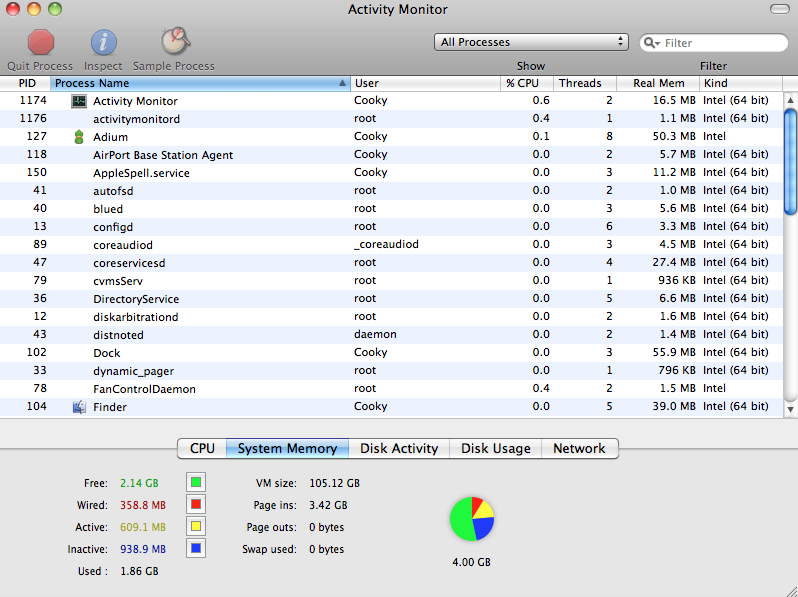The image size is (798, 597).
Task: Sort by the Kind column header
Action: [740, 83]
